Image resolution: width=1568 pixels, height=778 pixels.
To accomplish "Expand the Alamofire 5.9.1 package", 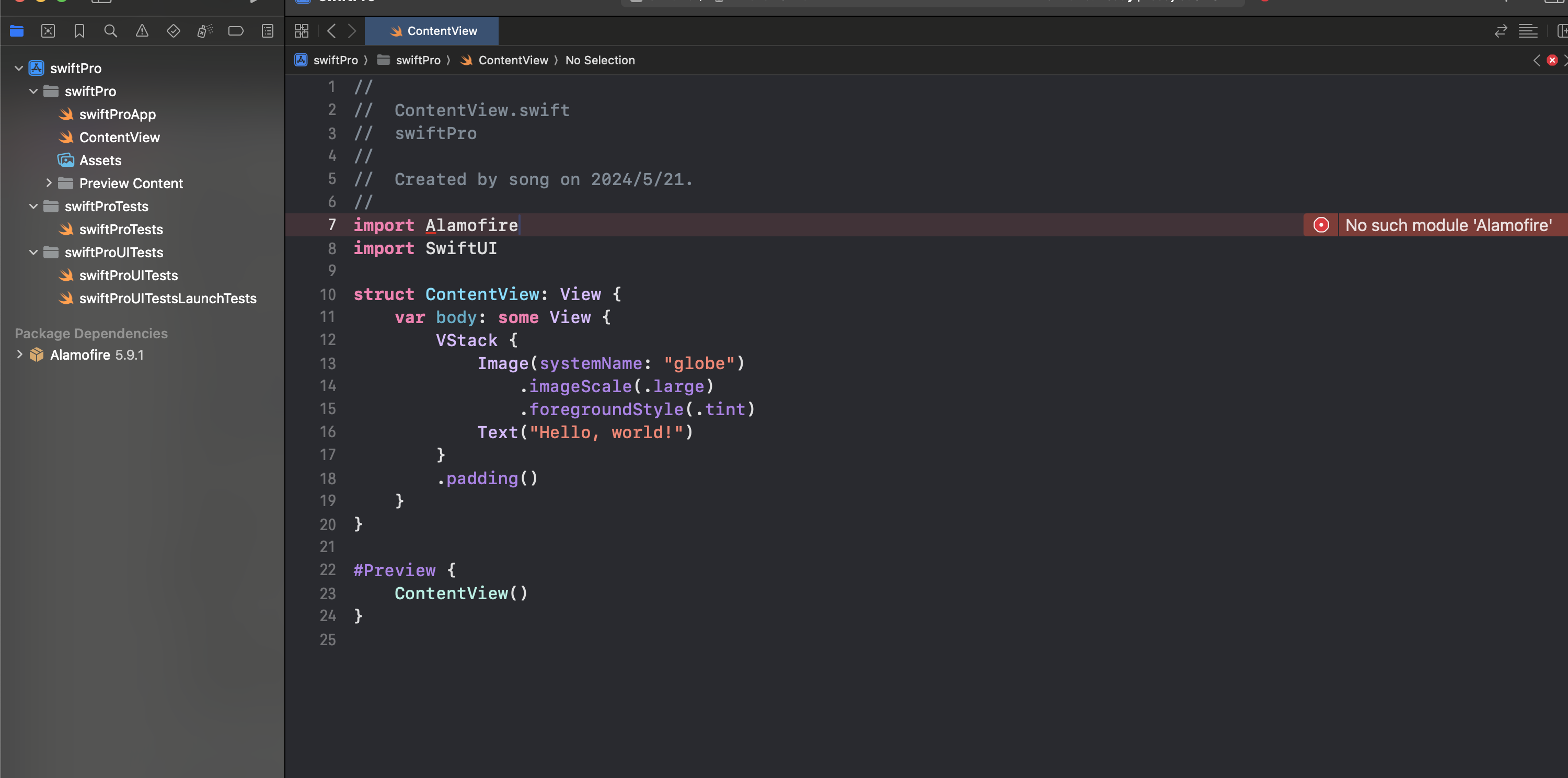I will (19, 354).
